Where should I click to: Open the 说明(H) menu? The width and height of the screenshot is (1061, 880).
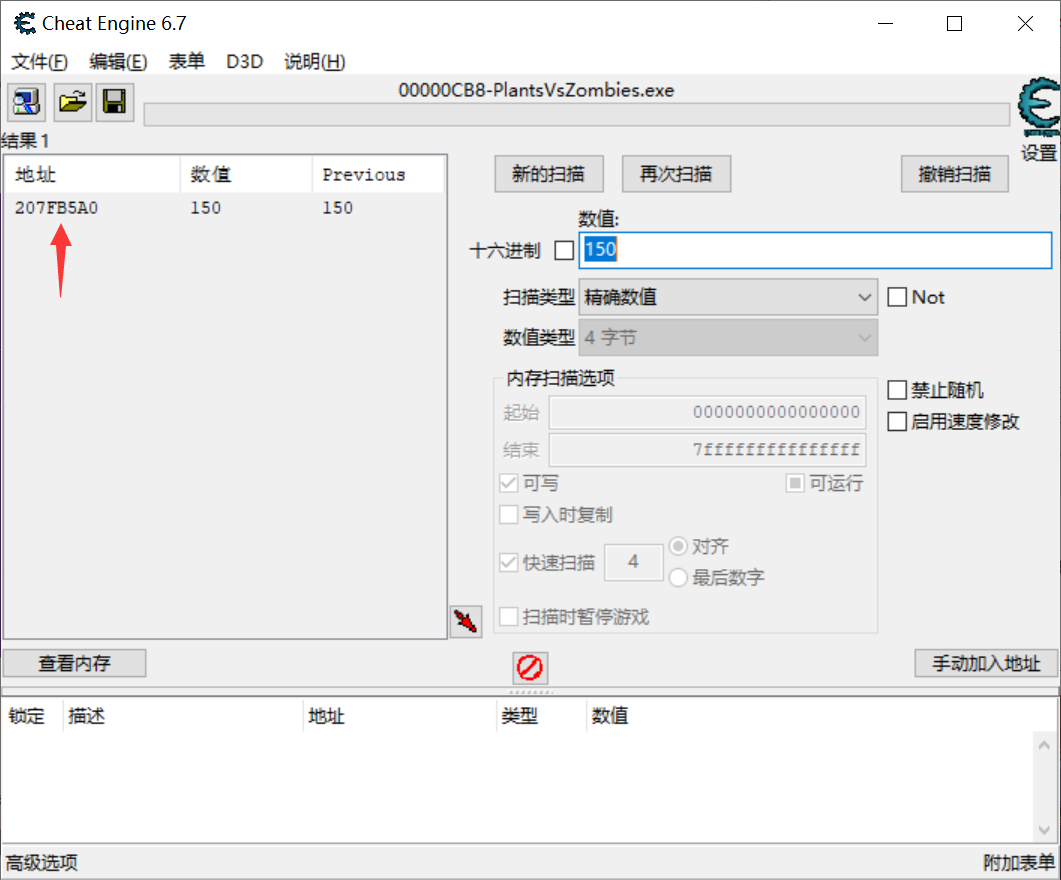point(315,62)
